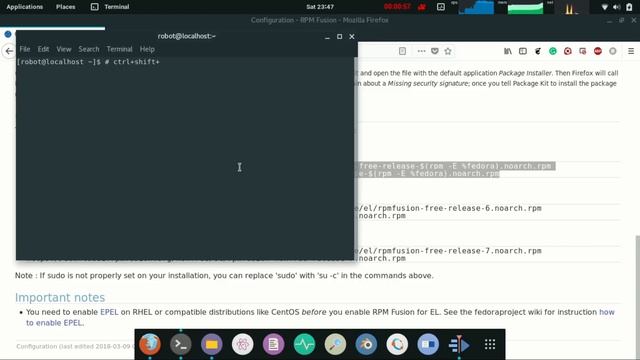Click the terminal command prompt line
Screen dimensions: 640x360
tap(88, 62)
